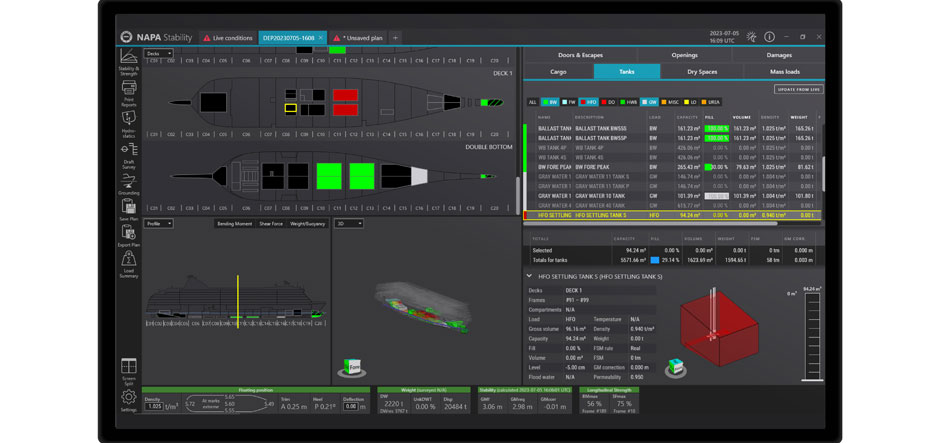Click the Update From Live button
The height and width of the screenshot is (443, 940).
tap(798, 89)
